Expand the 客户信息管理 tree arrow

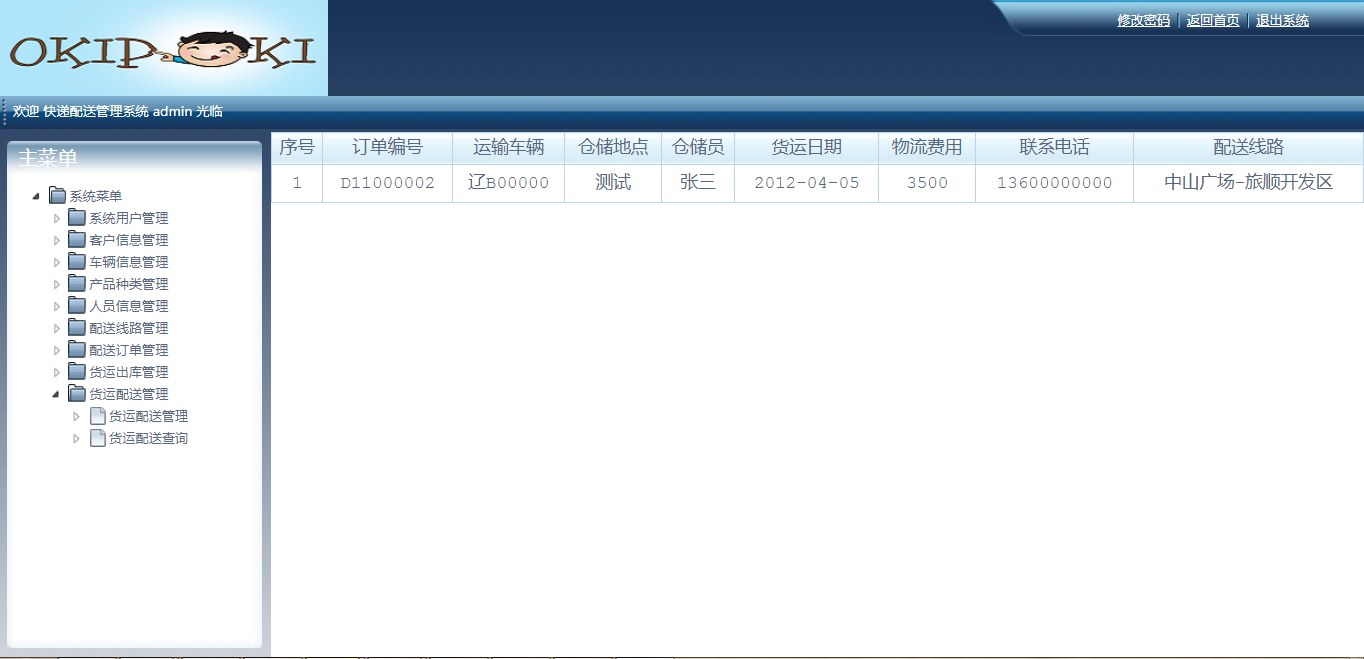(x=57, y=240)
